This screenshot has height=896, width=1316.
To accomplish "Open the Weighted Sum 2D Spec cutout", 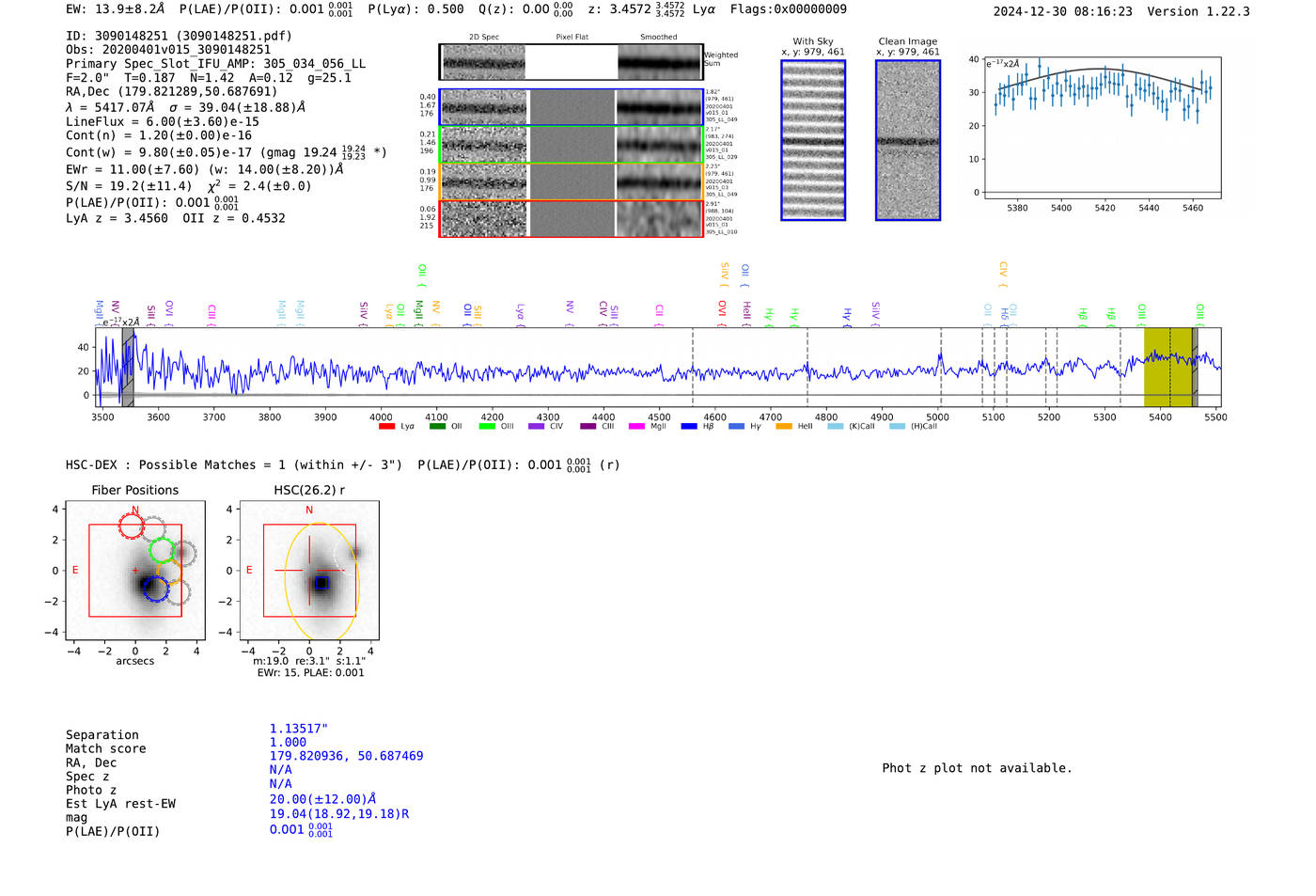I will (x=483, y=62).
